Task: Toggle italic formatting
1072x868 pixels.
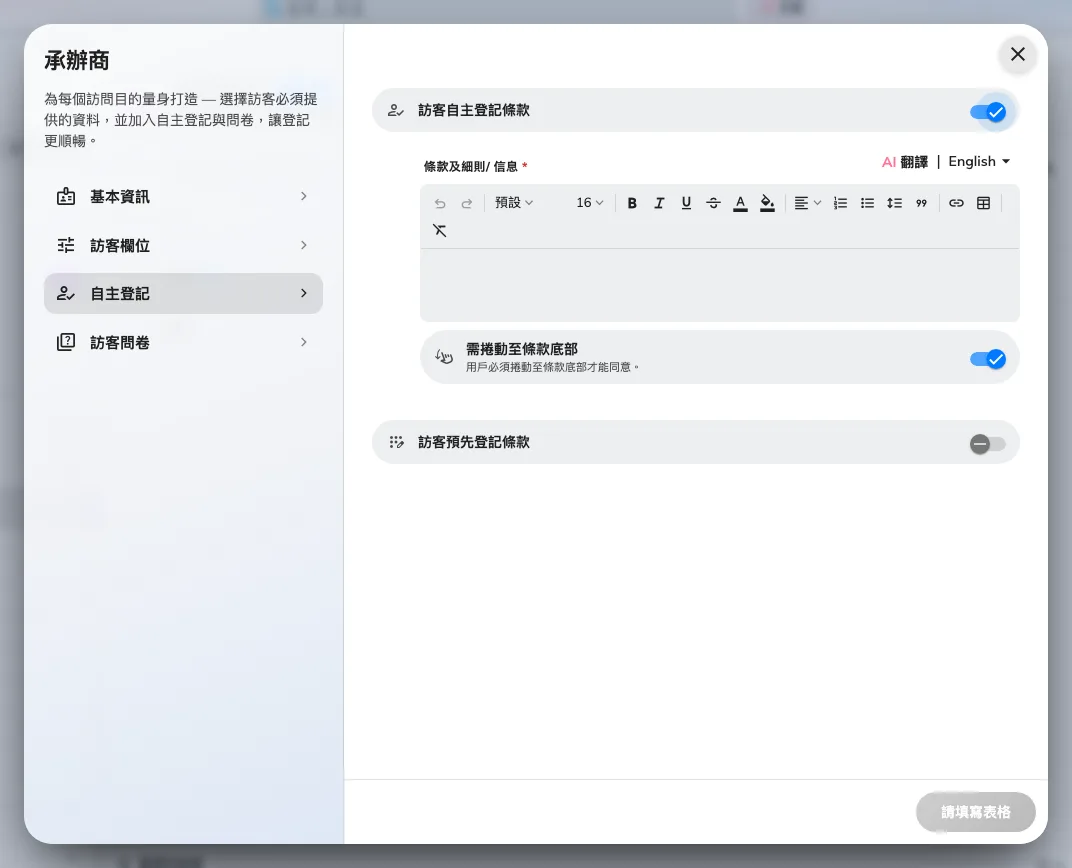Action: pyautogui.click(x=659, y=203)
